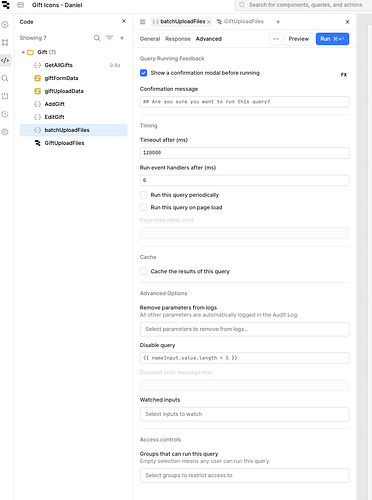372x500 pixels.
Task: Open the Watched inputs dropdown
Action: [245, 414]
